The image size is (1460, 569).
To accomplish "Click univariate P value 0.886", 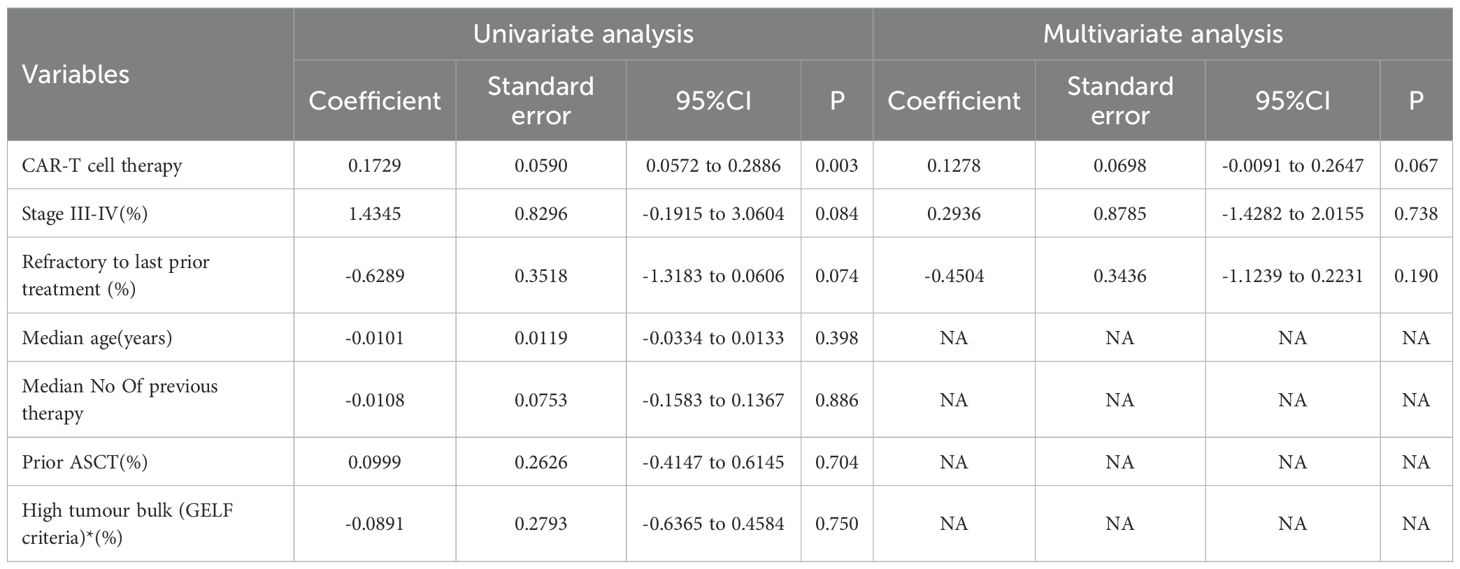I will point(836,400).
